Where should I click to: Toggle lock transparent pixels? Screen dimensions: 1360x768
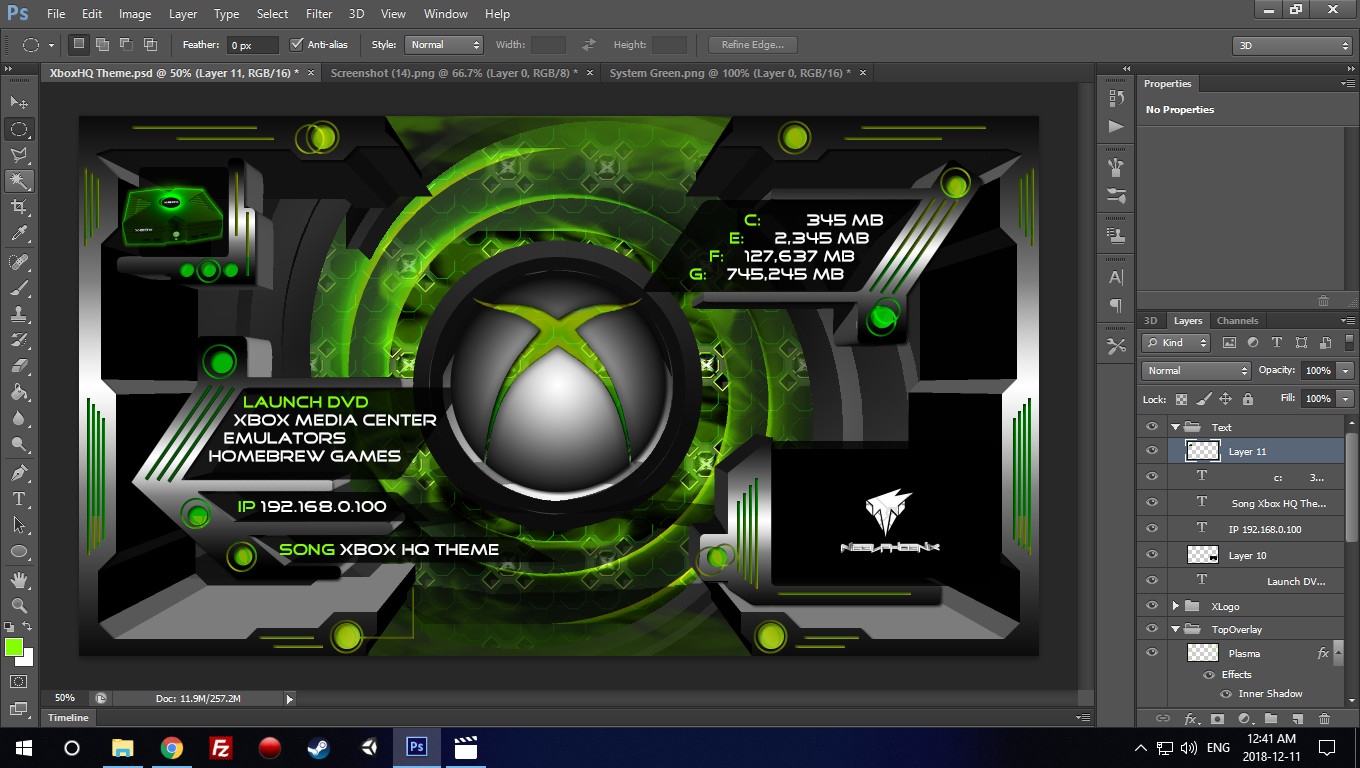(x=1181, y=398)
